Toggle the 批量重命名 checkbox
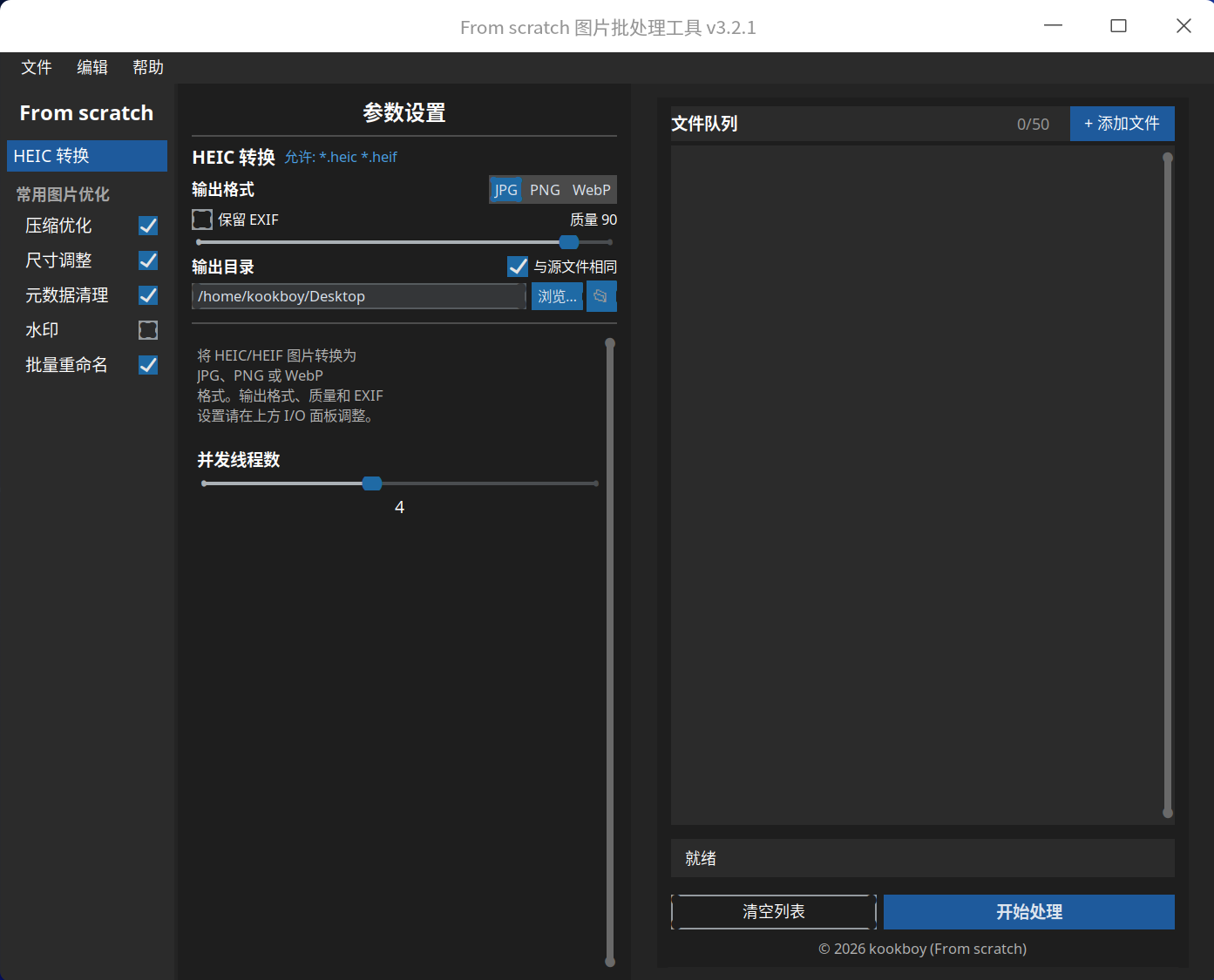This screenshot has width=1214, height=980. (x=148, y=365)
